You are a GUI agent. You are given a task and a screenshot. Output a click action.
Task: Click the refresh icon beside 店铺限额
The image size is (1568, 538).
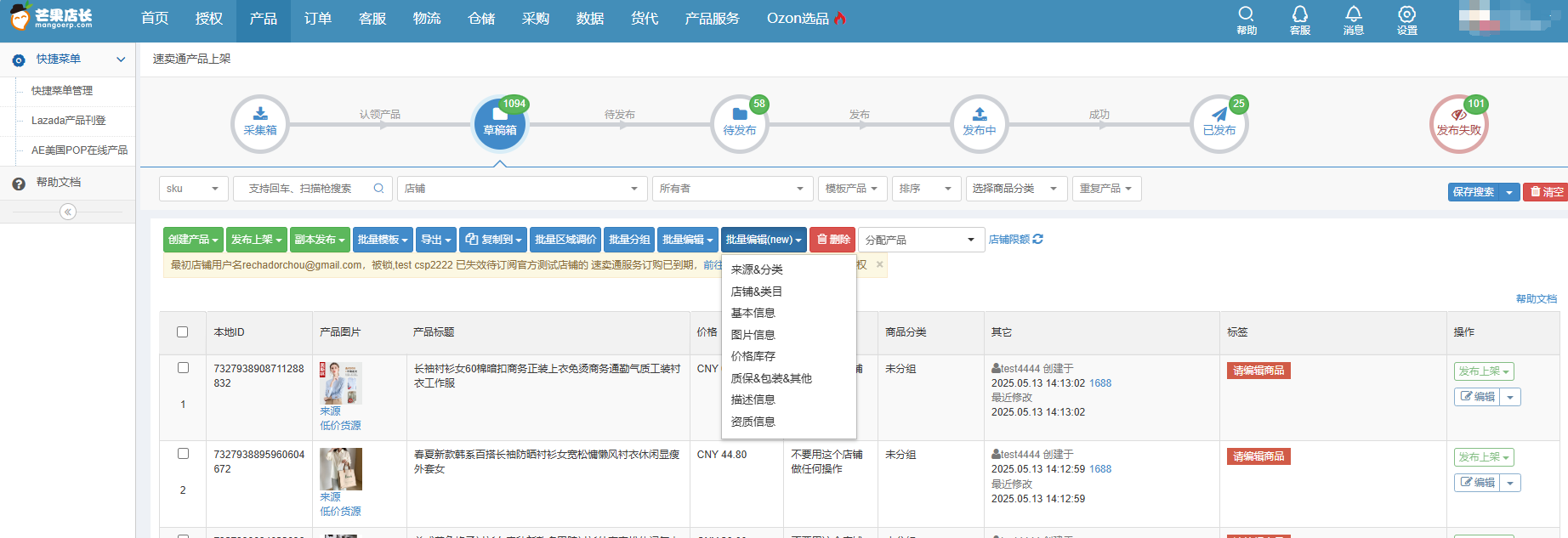[x=1038, y=240]
